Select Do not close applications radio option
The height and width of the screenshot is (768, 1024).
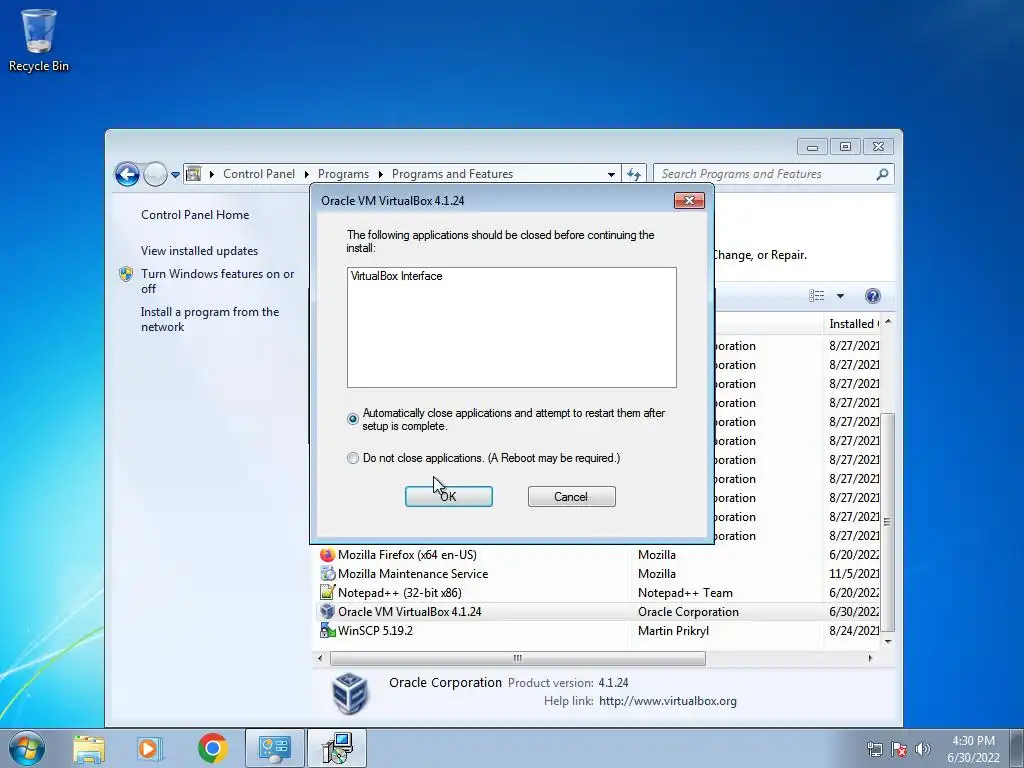353,458
